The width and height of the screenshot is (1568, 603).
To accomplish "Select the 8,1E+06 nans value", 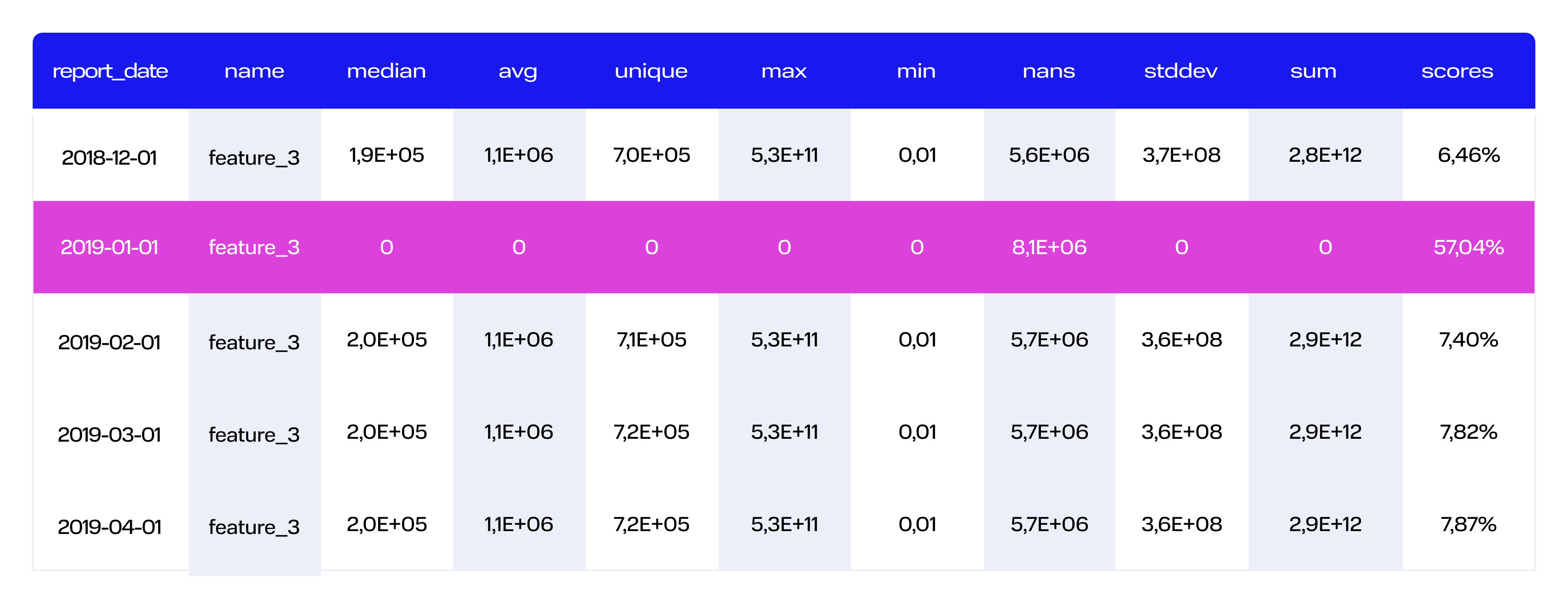I will pyautogui.click(x=1049, y=247).
